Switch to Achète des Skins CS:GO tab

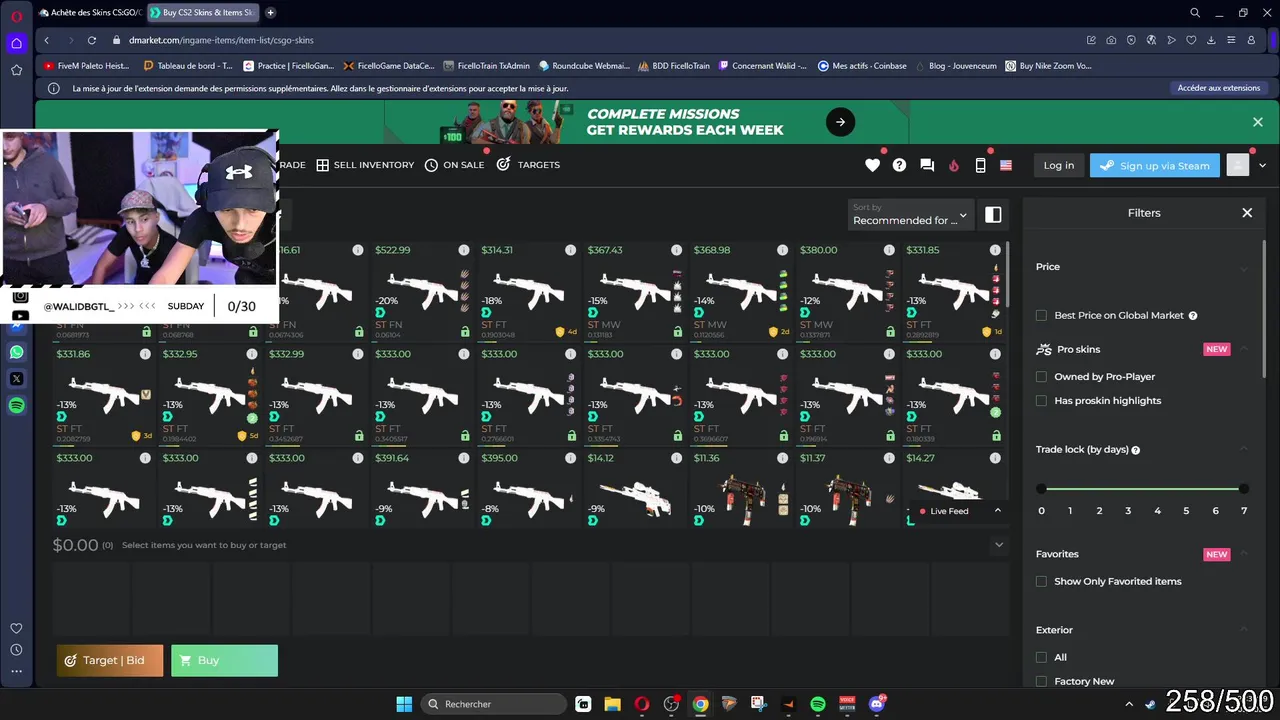tap(90, 13)
